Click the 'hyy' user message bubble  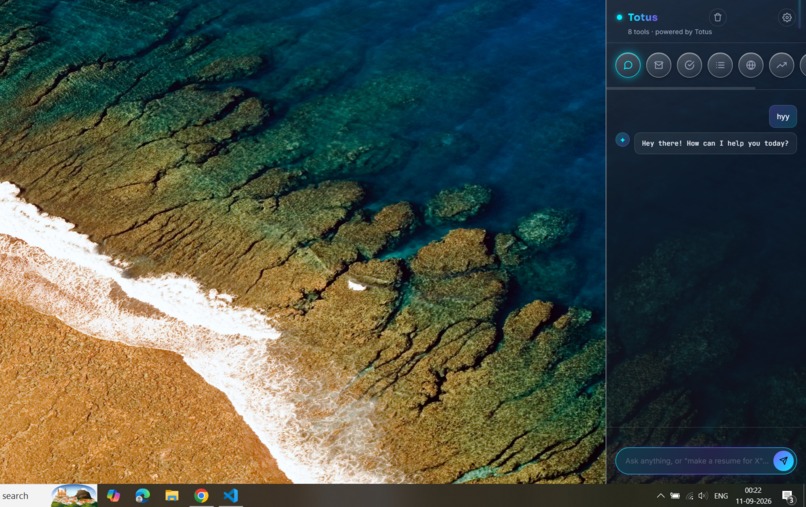[x=783, y=117]
